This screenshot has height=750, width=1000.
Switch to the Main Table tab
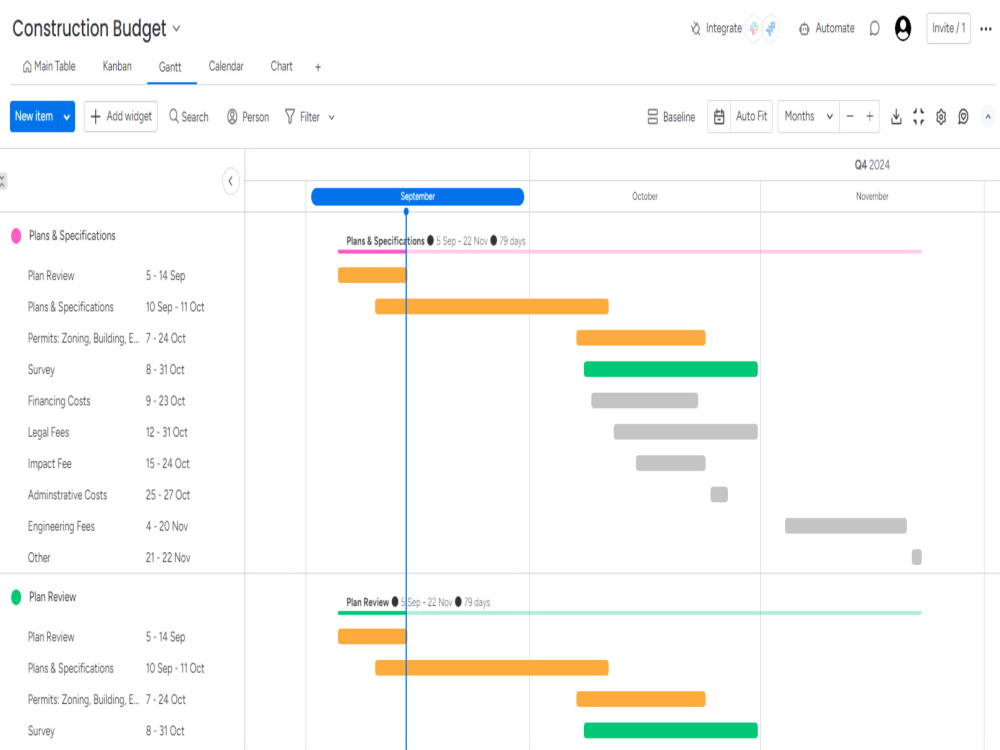[49, 66]
